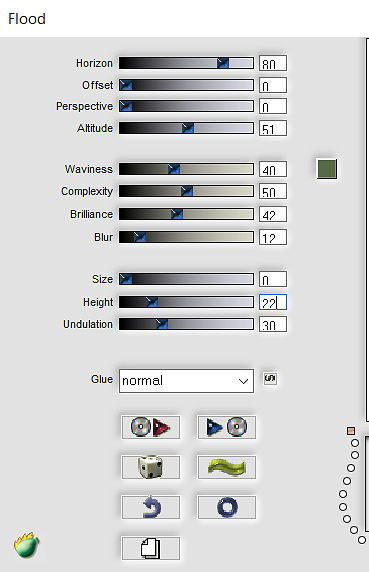Click the Blur value field showing 12

point(273,237)
